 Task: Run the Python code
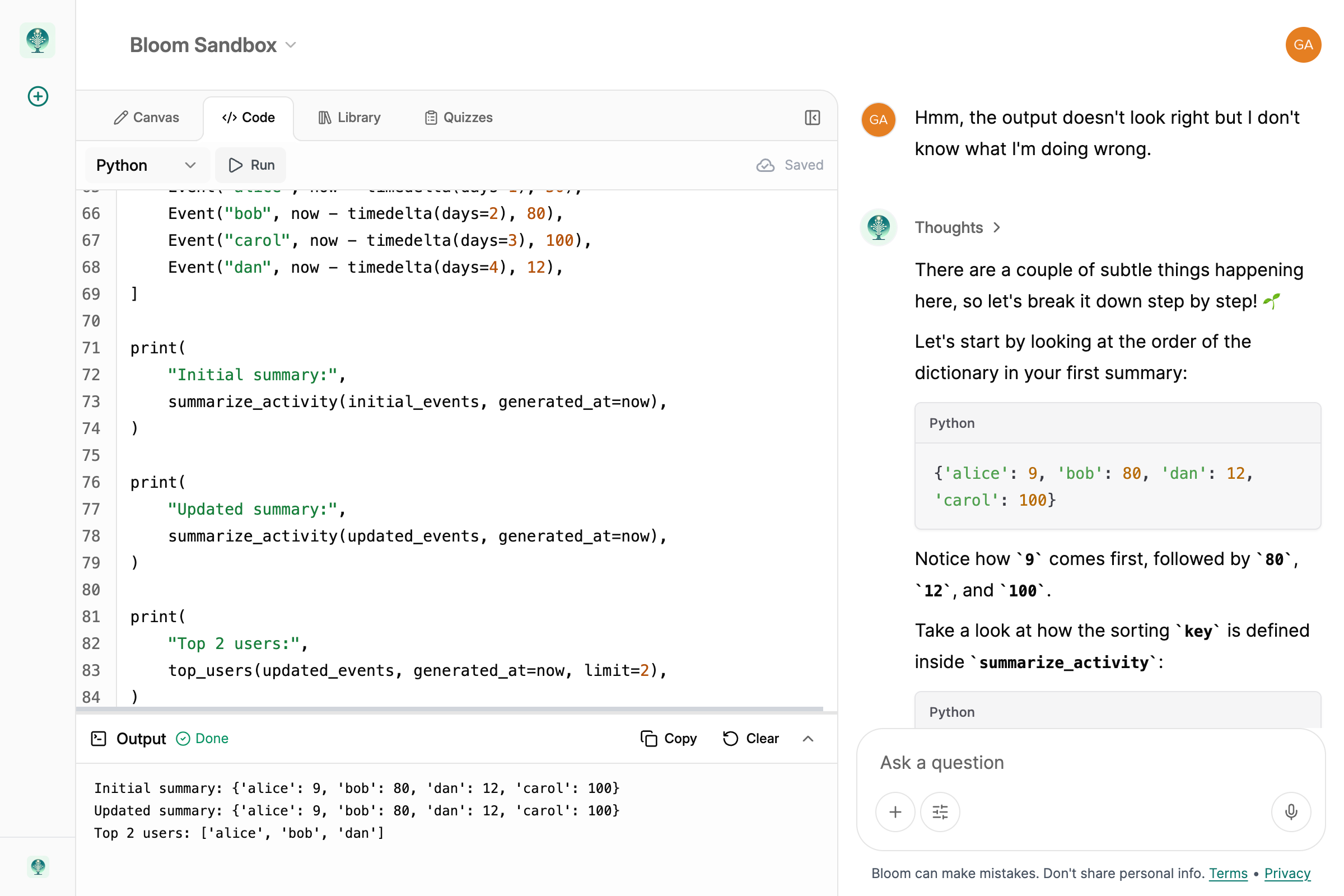pyautogui.click(x=251, y=165)
